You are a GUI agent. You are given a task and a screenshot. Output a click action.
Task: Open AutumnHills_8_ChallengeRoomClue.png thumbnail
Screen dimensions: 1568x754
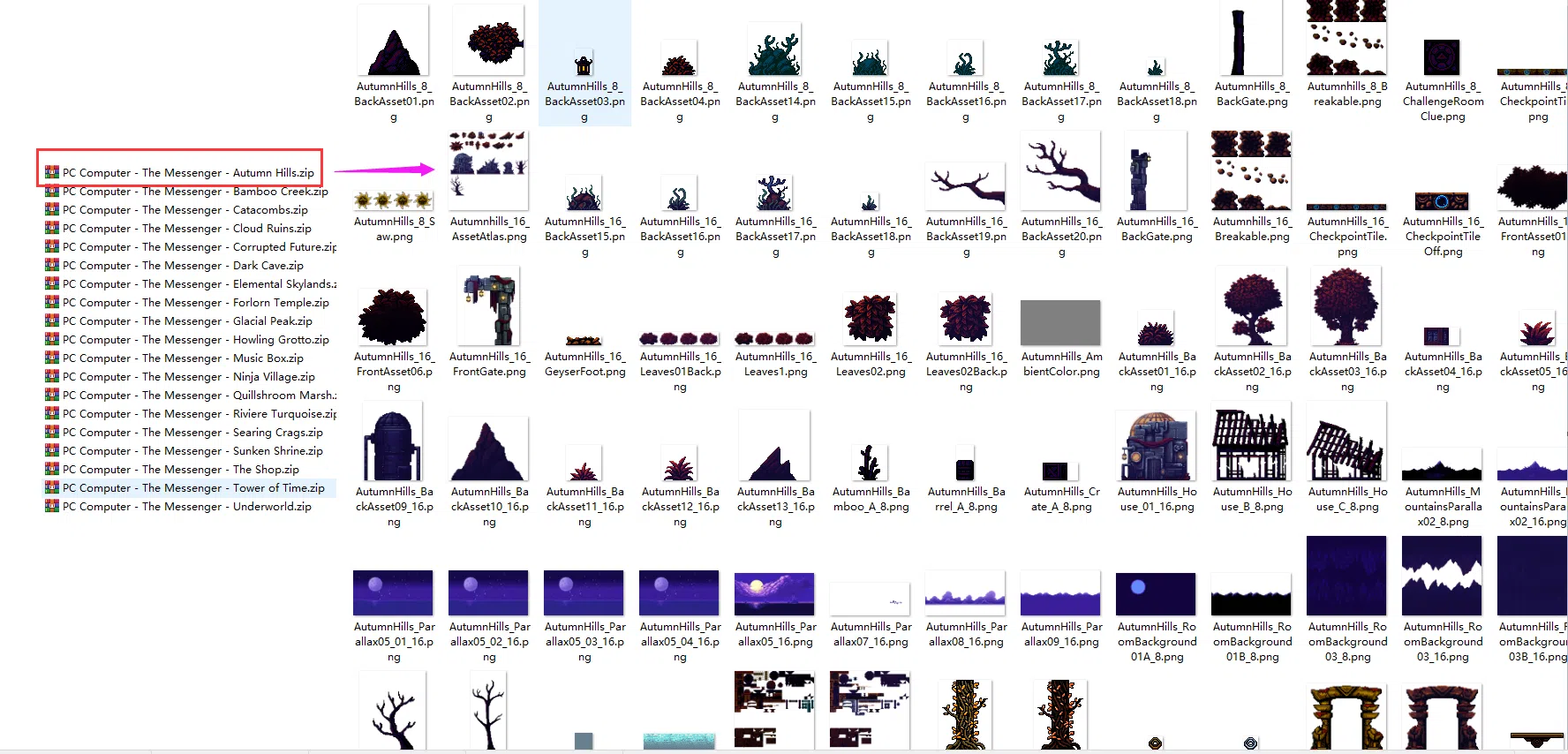(1442, 57)
